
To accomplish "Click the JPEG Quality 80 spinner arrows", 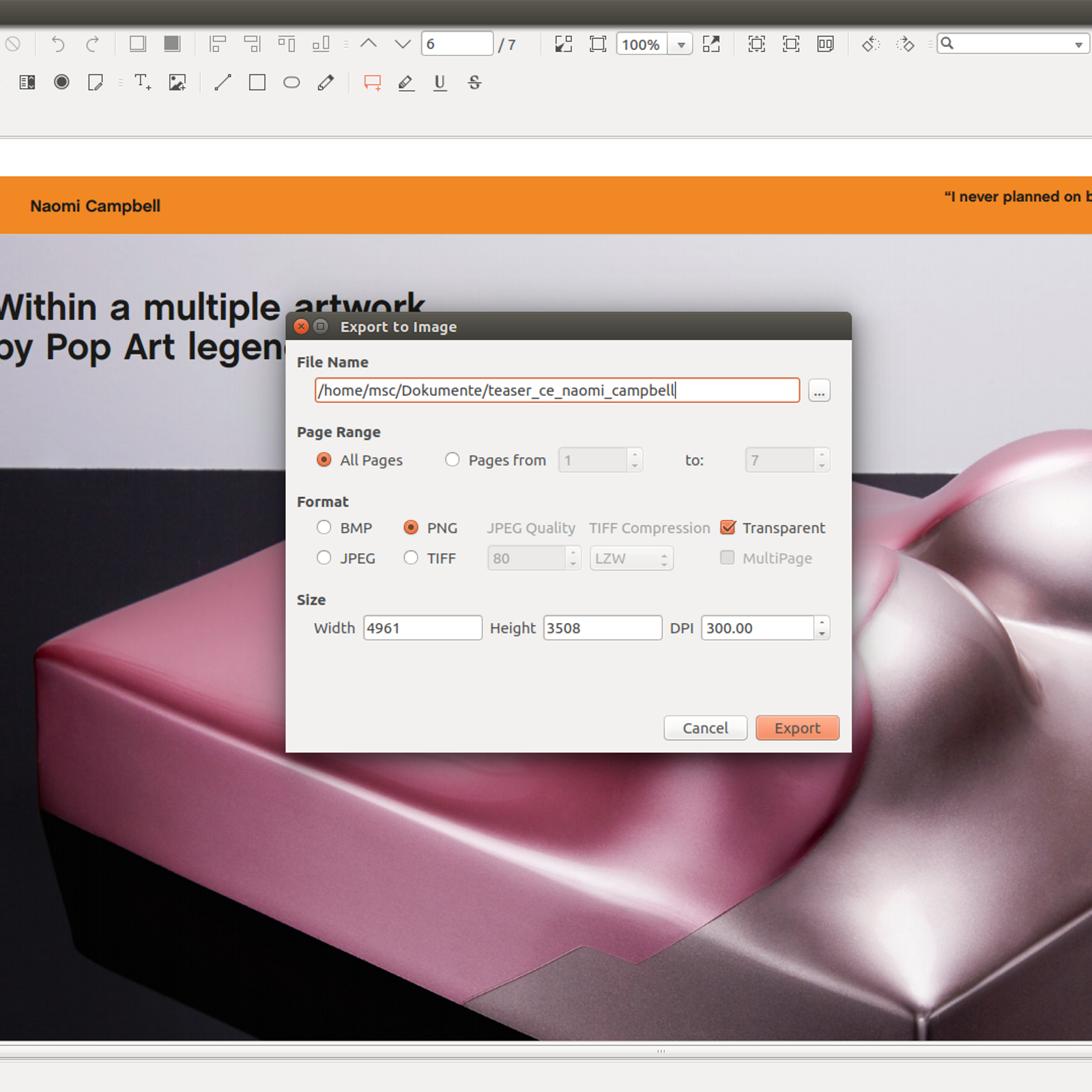I will pos(573,558).
